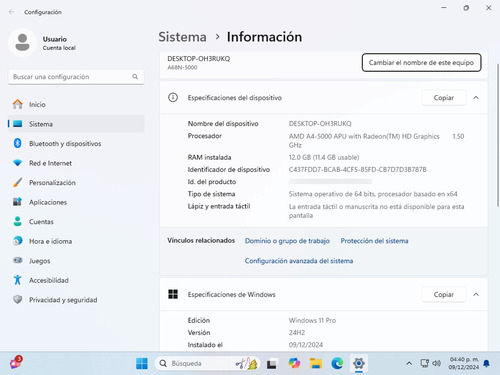Click the Settings gear on the taskbar
The width and height of the screenshot is (500, 375).
pyautogui.click(x=359, y=363)
